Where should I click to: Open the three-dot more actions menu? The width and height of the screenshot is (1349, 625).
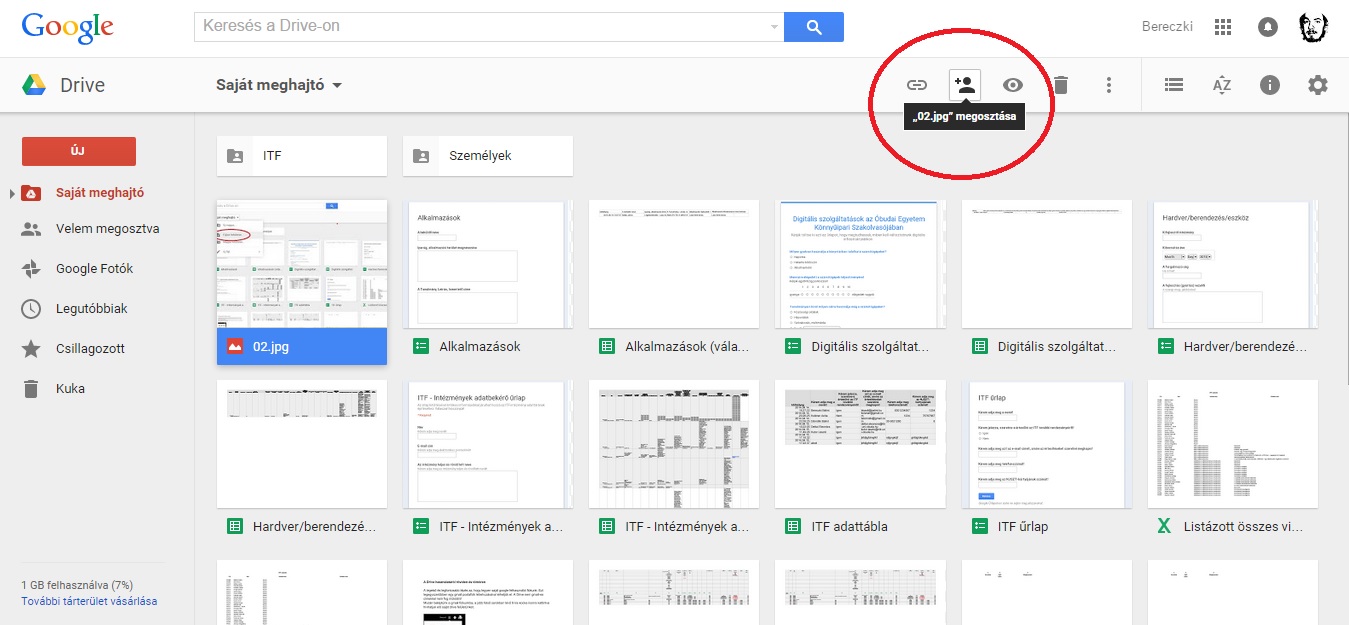(1109, 85)
